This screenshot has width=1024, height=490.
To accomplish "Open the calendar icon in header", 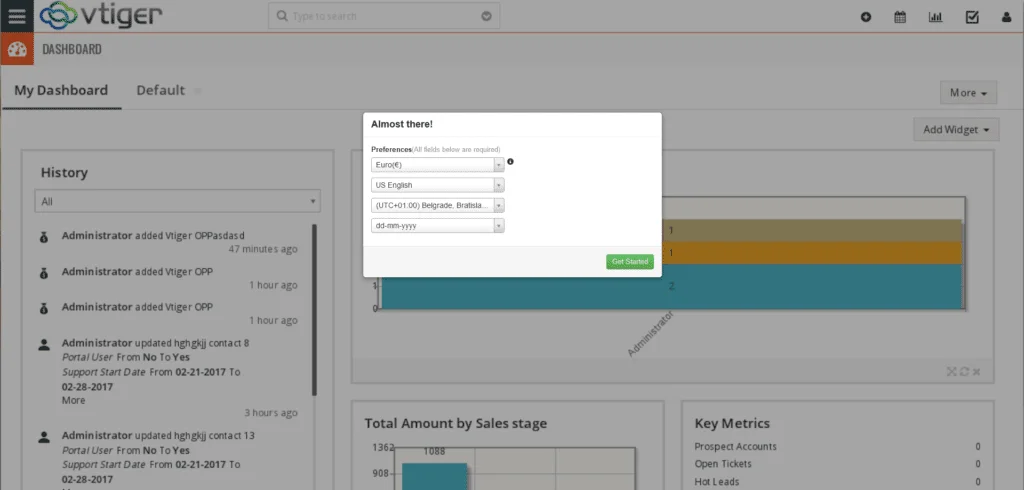I will coord(900,18).
